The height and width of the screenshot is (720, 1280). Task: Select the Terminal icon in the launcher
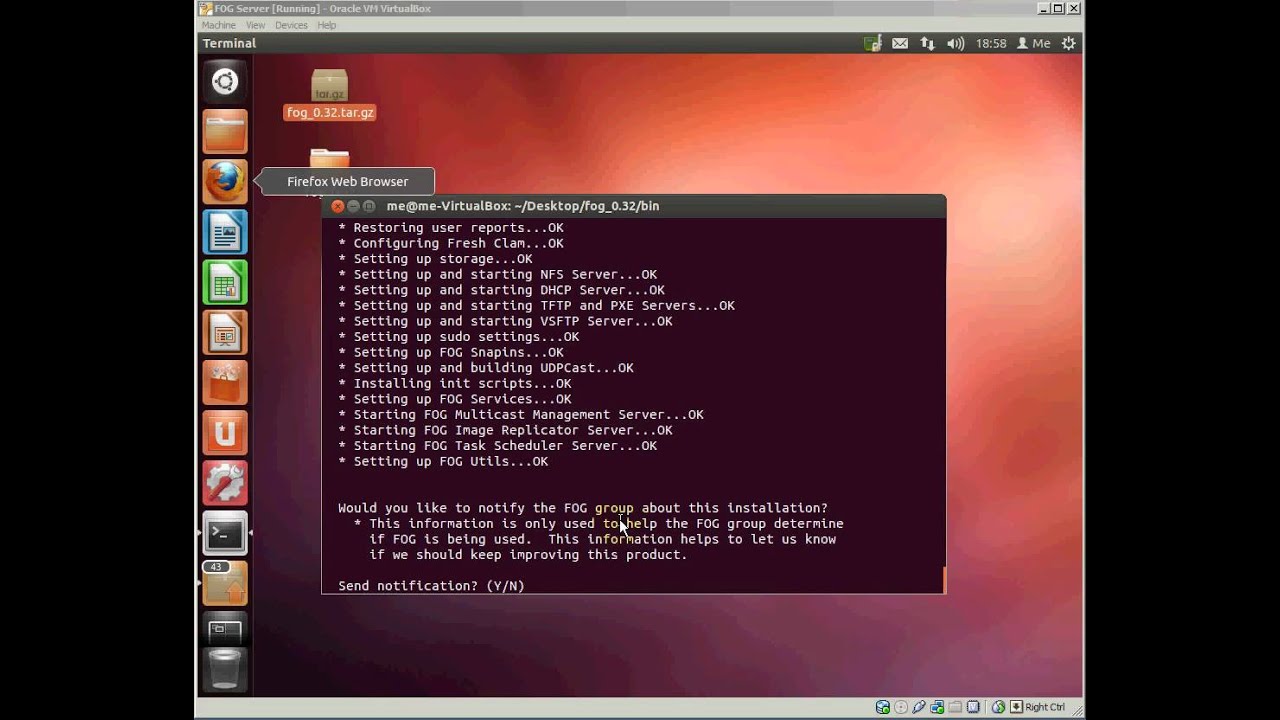(225, 533)
